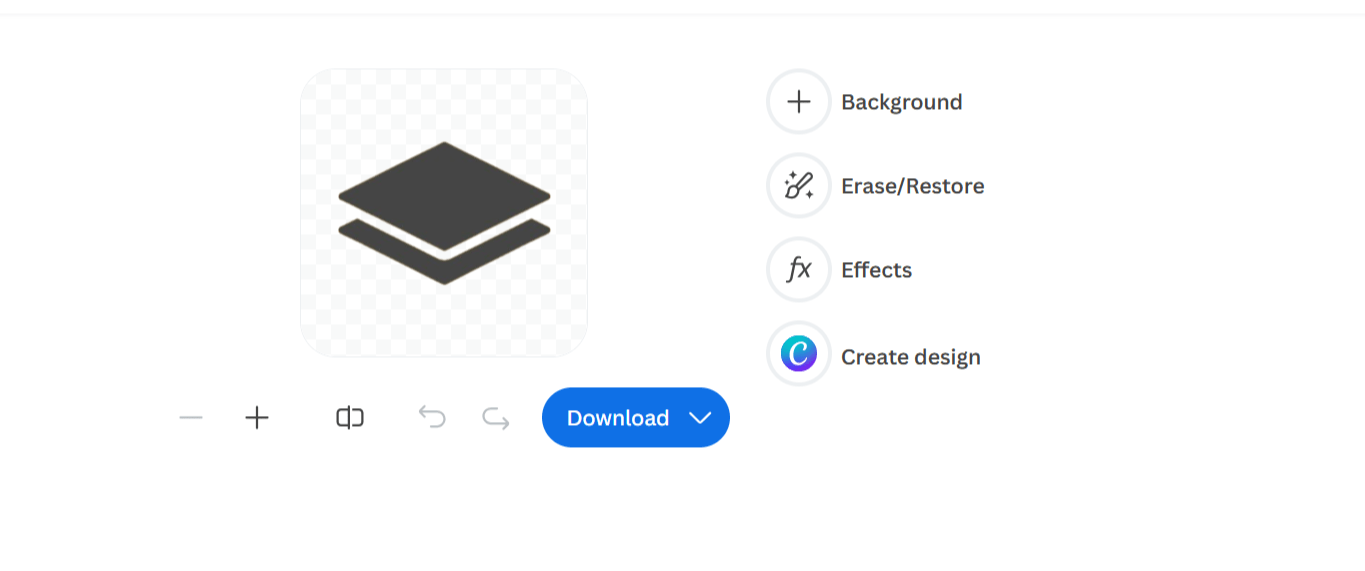Select the Effects text label
This screenshot has width=1365, height=571.
pos(876,270)
